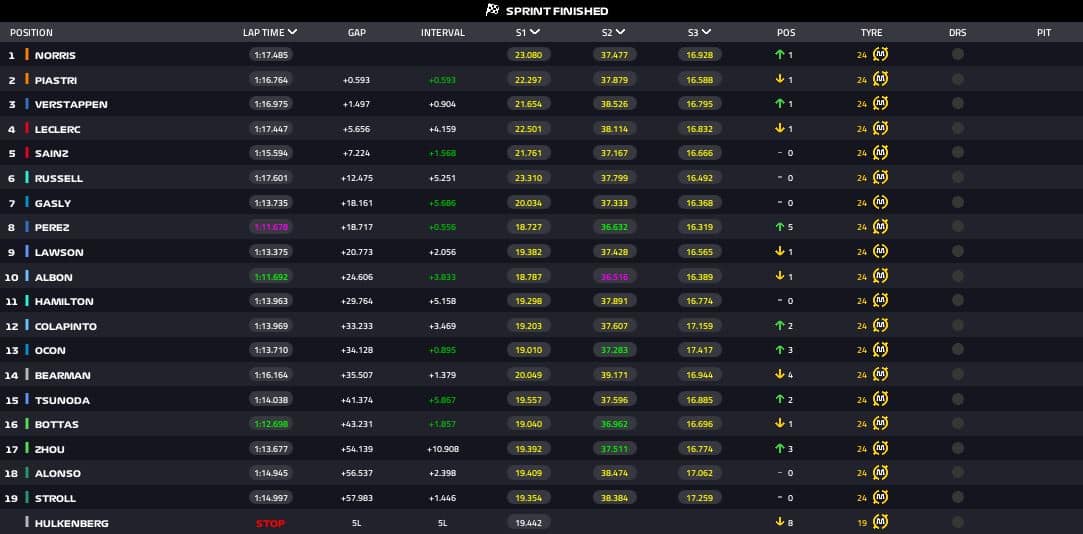Viewport: 1083px width, 534px height.
Task: Click Stroll's gap value +57.983
Action: coord(356,498)
